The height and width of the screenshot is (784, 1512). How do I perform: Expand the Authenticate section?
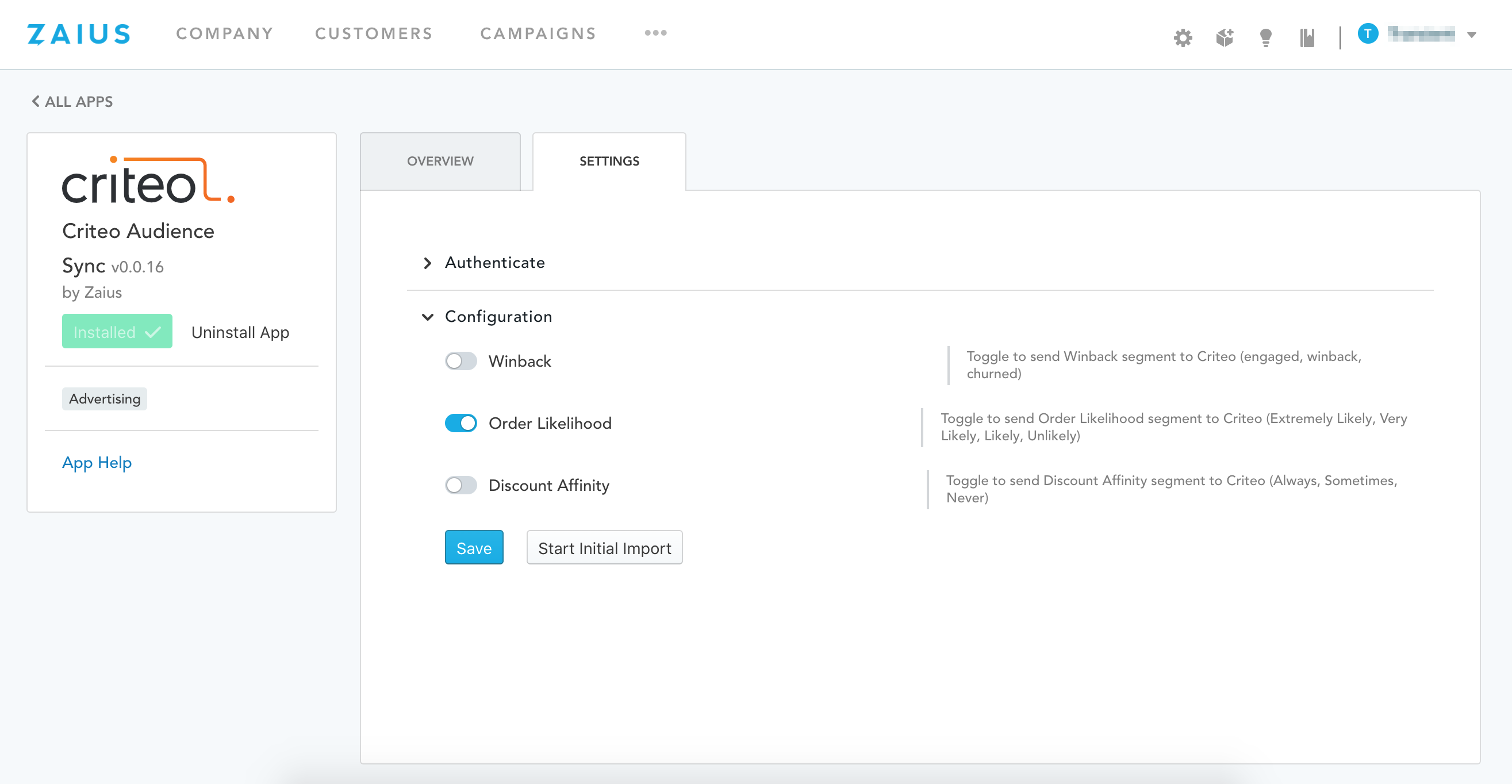(x=483, y=262)
